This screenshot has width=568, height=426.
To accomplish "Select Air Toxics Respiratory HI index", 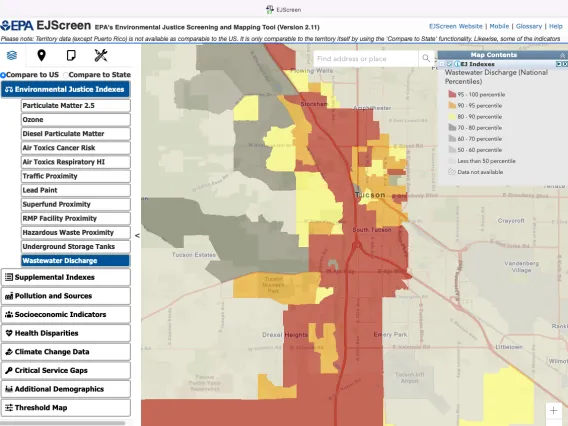I will tap(76, 162).
